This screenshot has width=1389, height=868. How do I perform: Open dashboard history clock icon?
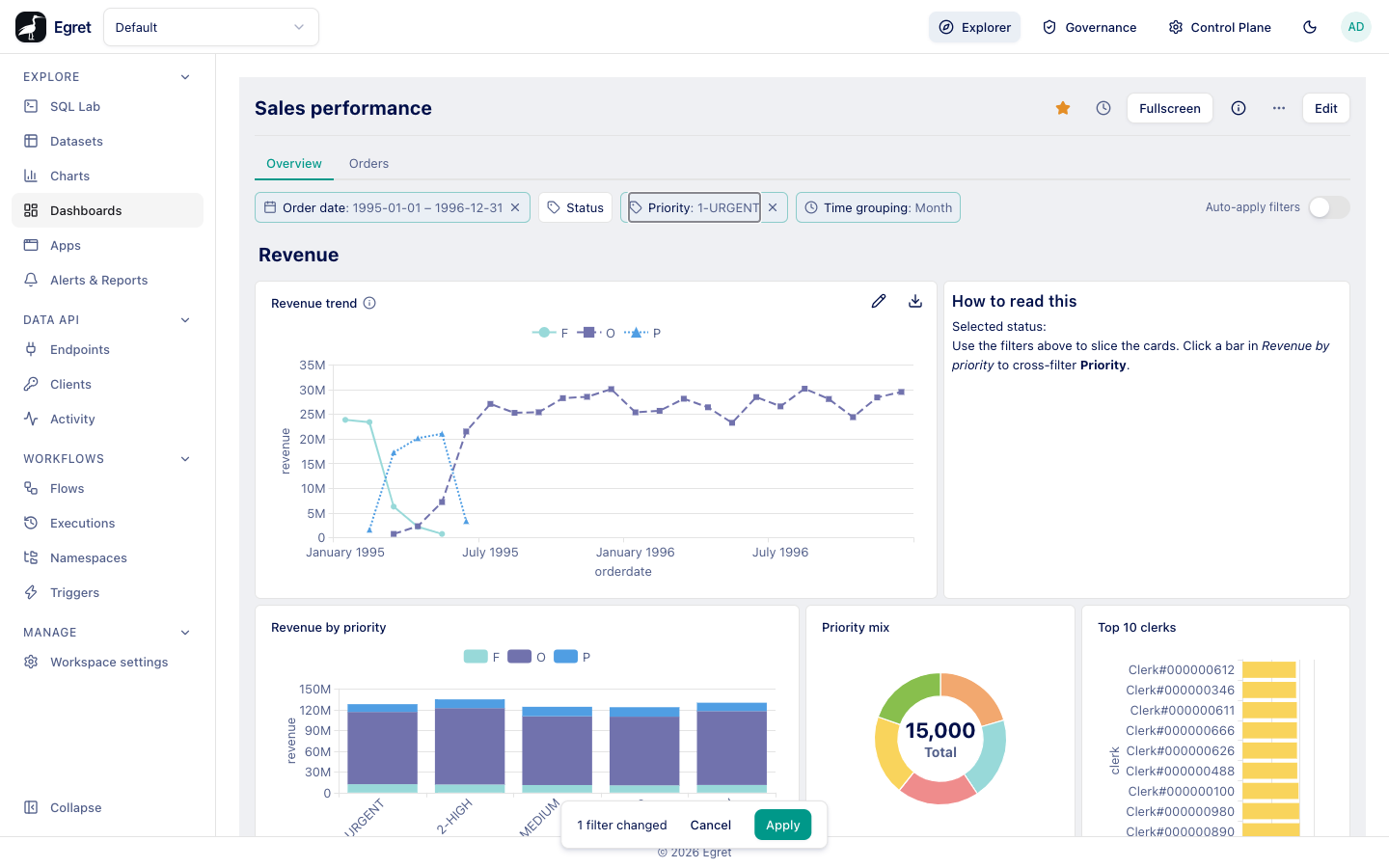[x=1103, y=108]
